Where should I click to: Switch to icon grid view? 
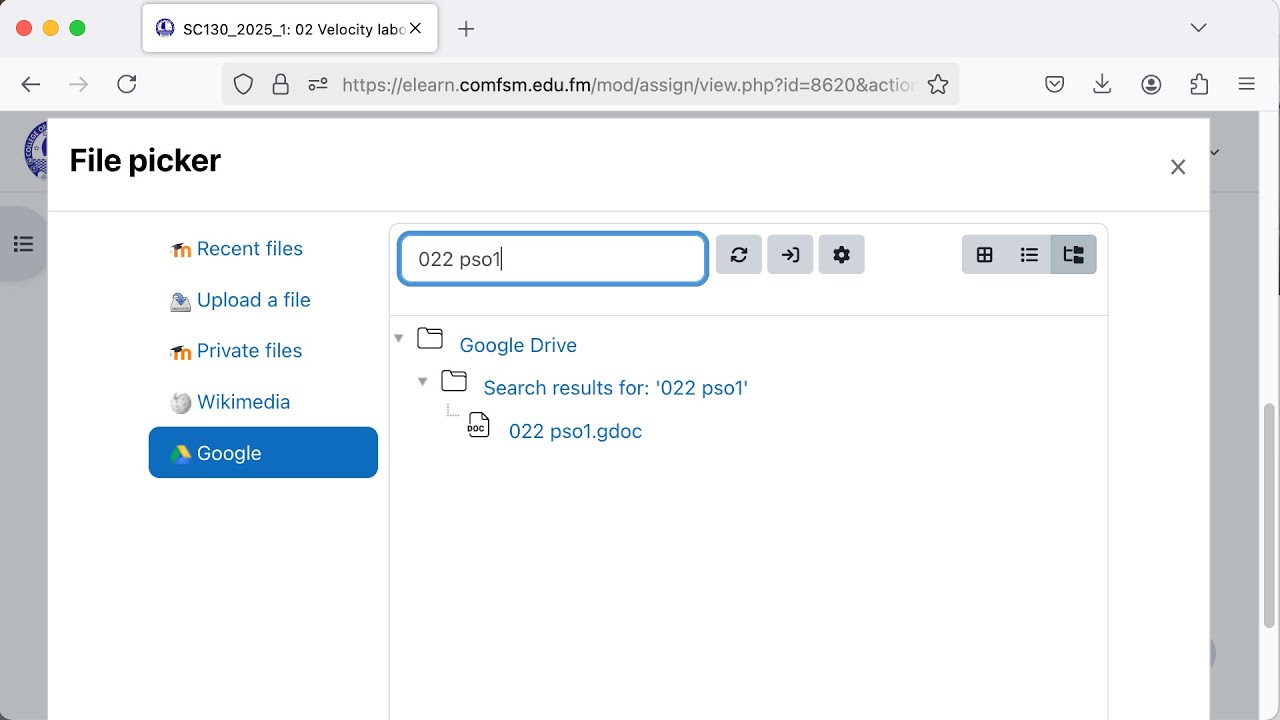(x=984, y=255)
